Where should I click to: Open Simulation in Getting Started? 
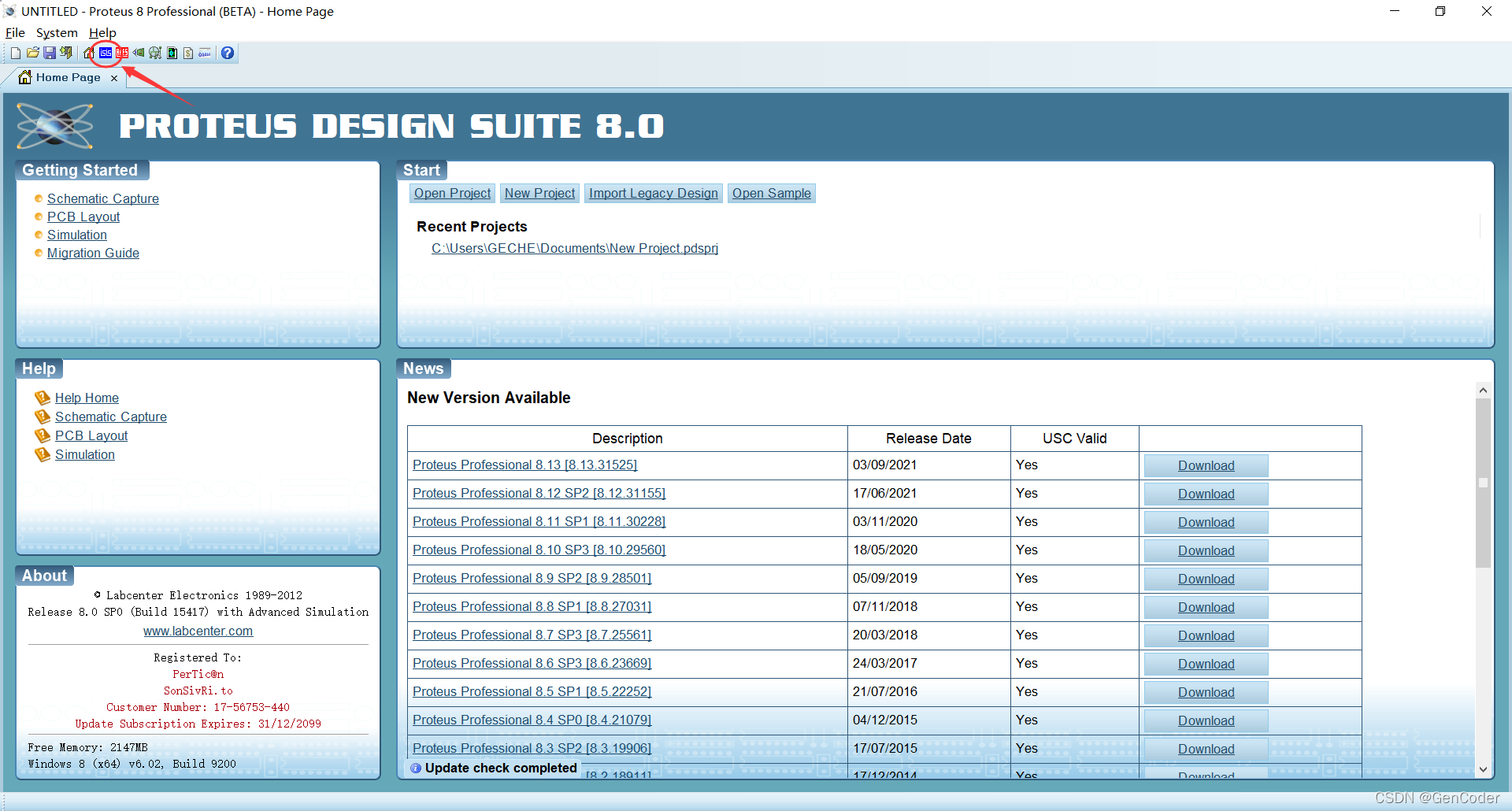[x=77, y=235]
